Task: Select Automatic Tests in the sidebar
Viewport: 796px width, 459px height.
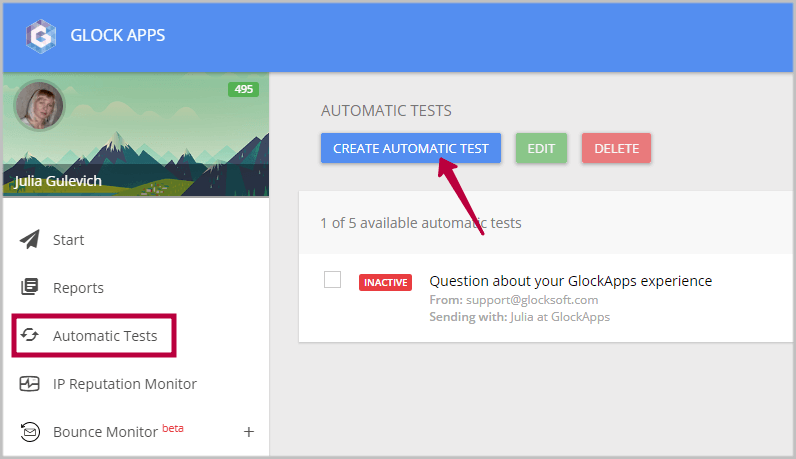Action: tap(105, 336)
